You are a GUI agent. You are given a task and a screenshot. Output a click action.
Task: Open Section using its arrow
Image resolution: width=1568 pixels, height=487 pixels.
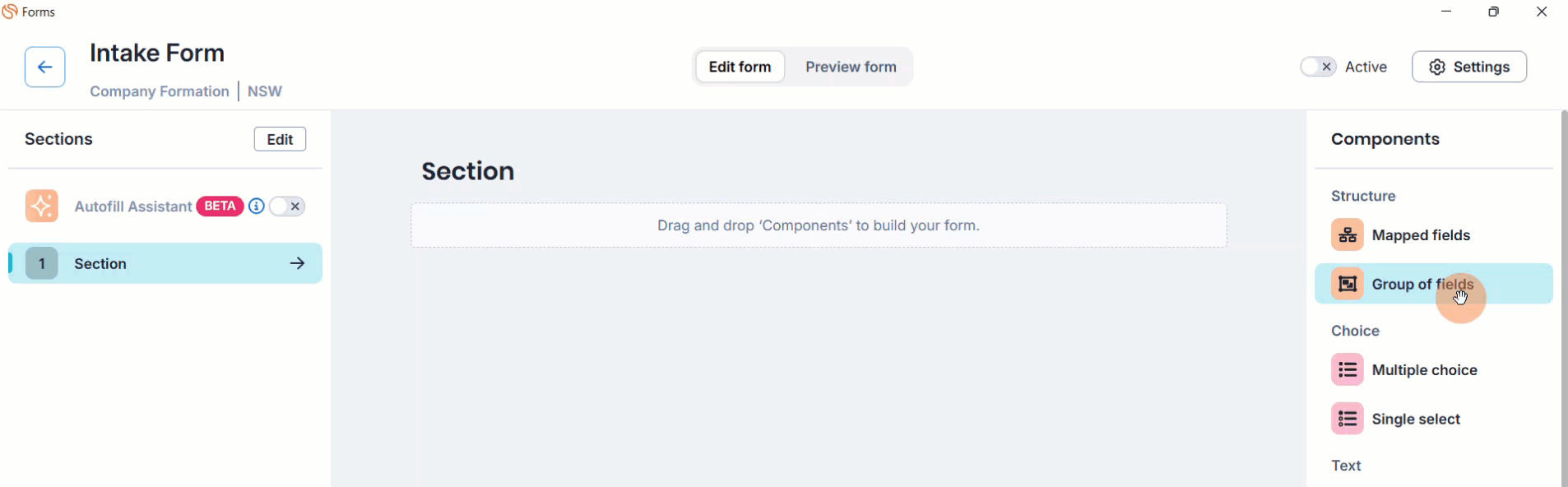[298, 263]
